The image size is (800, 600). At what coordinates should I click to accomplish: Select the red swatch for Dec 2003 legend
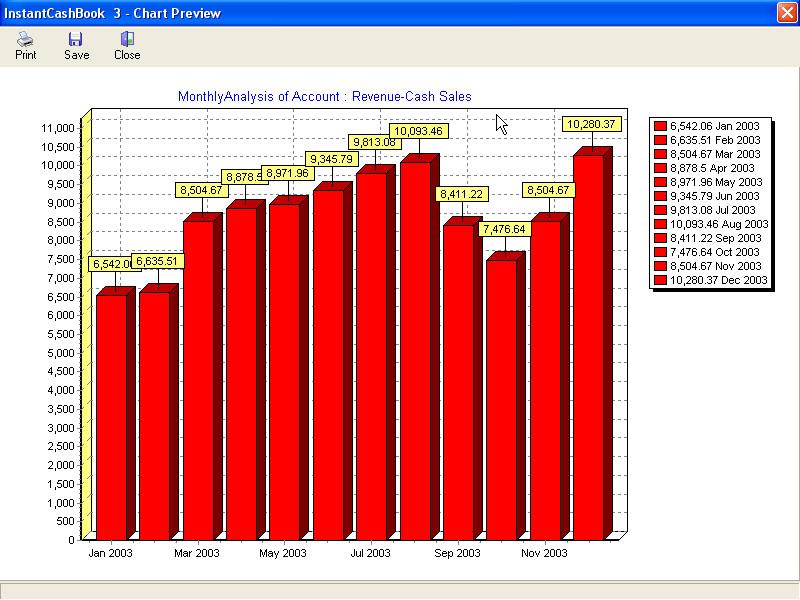click(660, 280)
